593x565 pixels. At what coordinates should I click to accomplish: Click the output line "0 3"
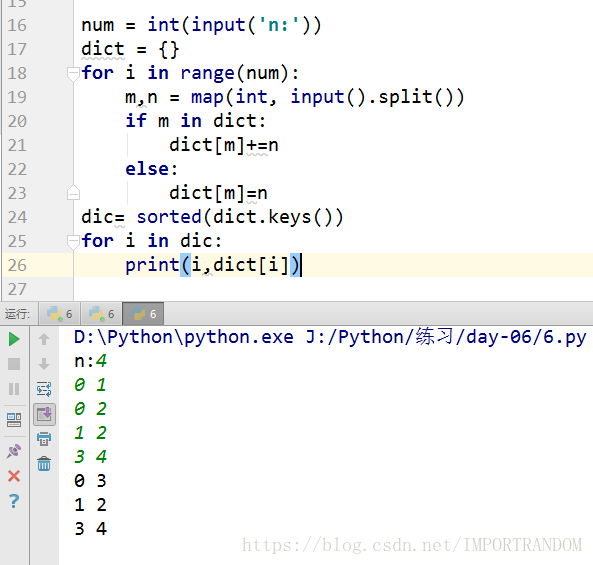[90, 481]
